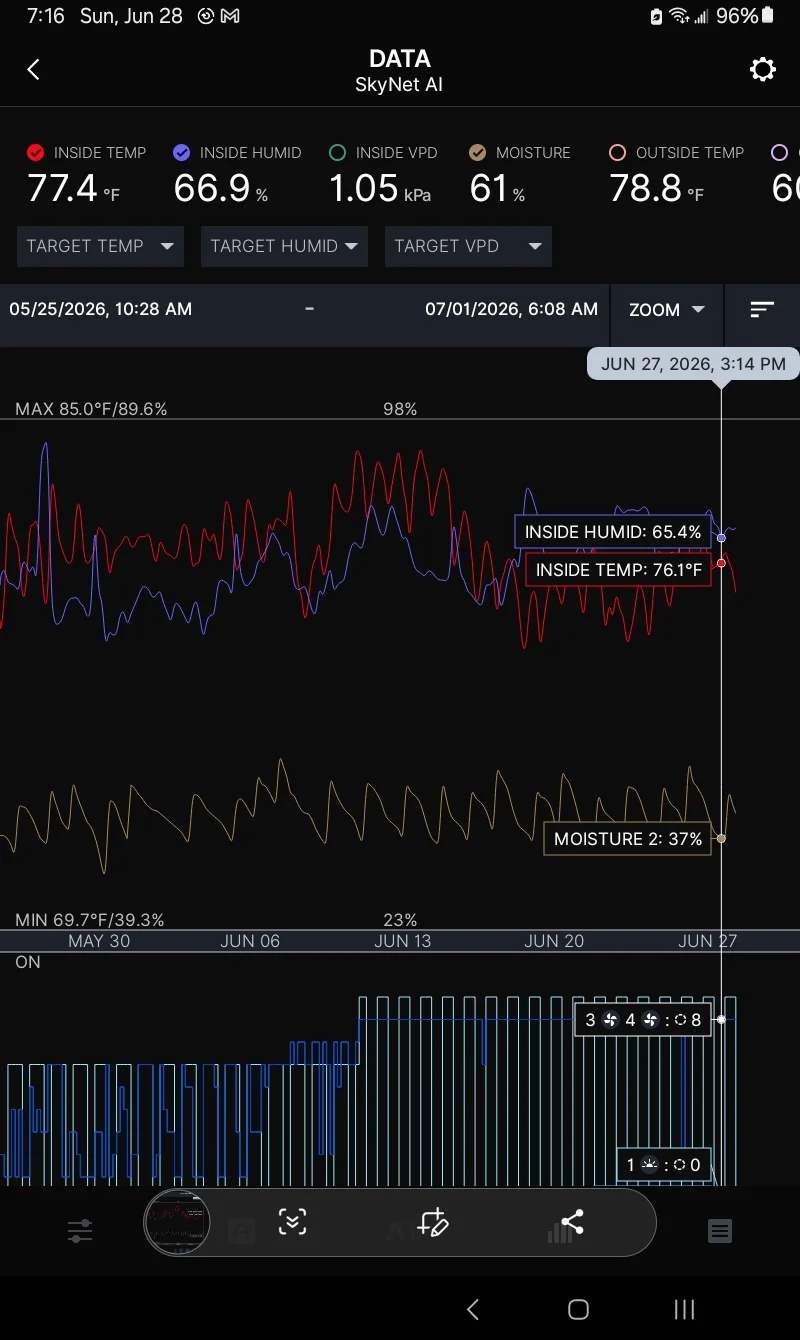800x1340 pixels.
Task: Share the screenshot
Action: [x=572, y=1222]
